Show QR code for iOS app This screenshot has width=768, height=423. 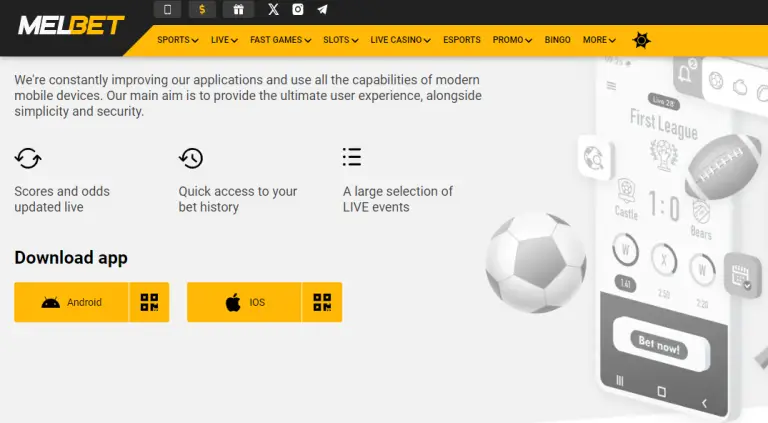click(322, 302)
